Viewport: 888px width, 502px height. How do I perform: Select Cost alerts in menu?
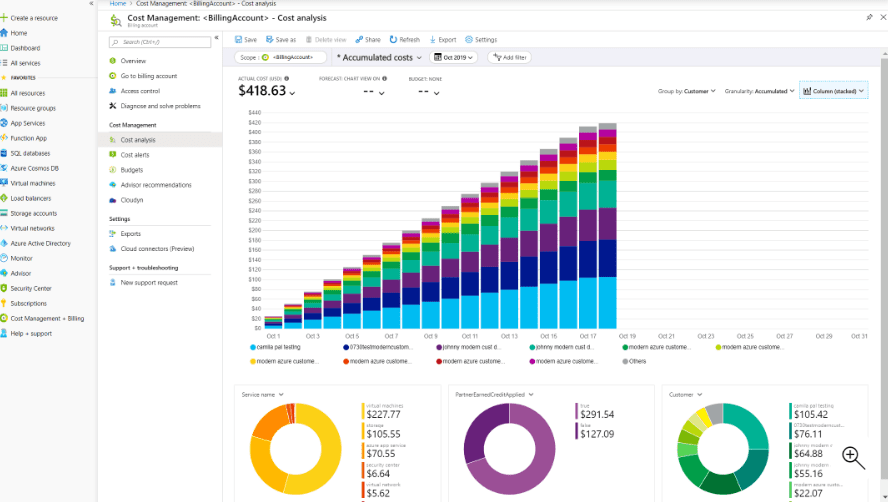pyautogui.click(x=135, y=155)
